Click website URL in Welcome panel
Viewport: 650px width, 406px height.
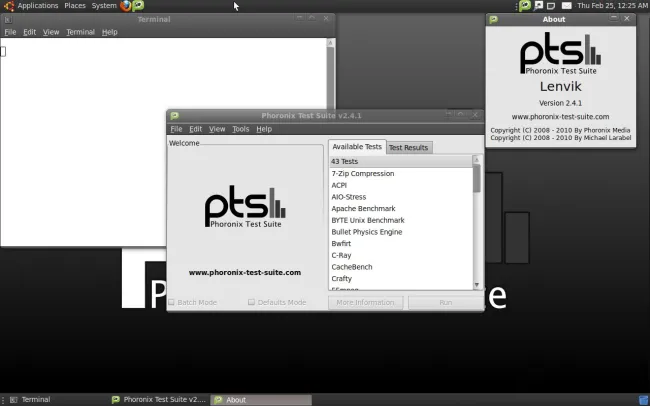245,272
